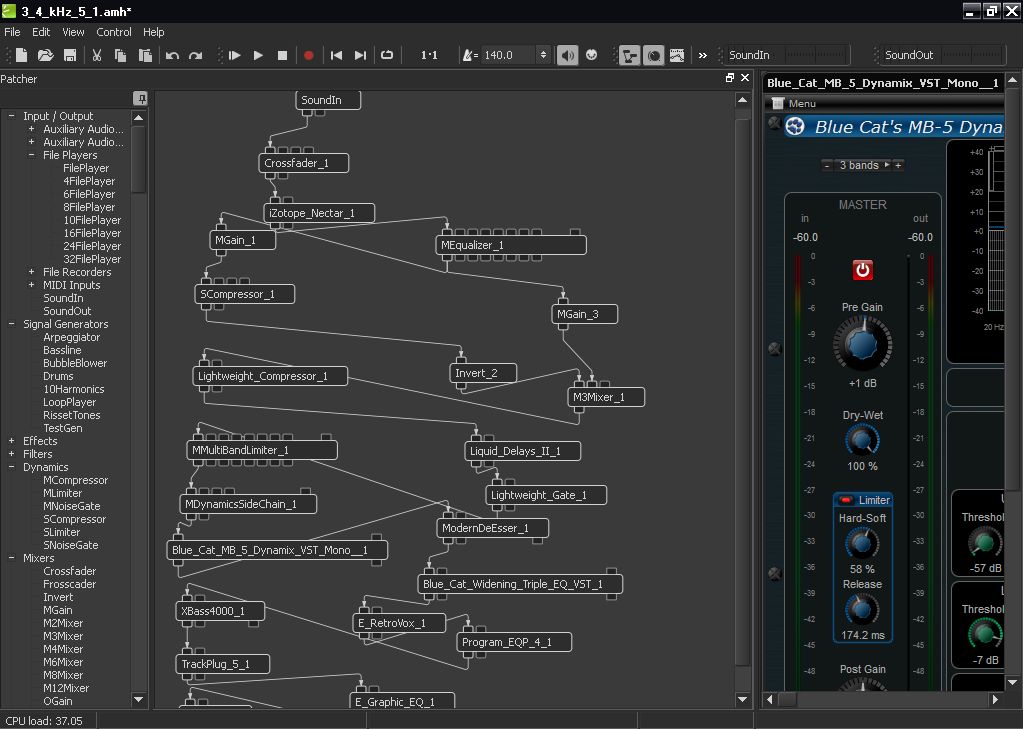Image resolution: width=1023 pixels, height=729 pixels.
Task: Expand the Effects category in the tree
Action: point(11,441)
